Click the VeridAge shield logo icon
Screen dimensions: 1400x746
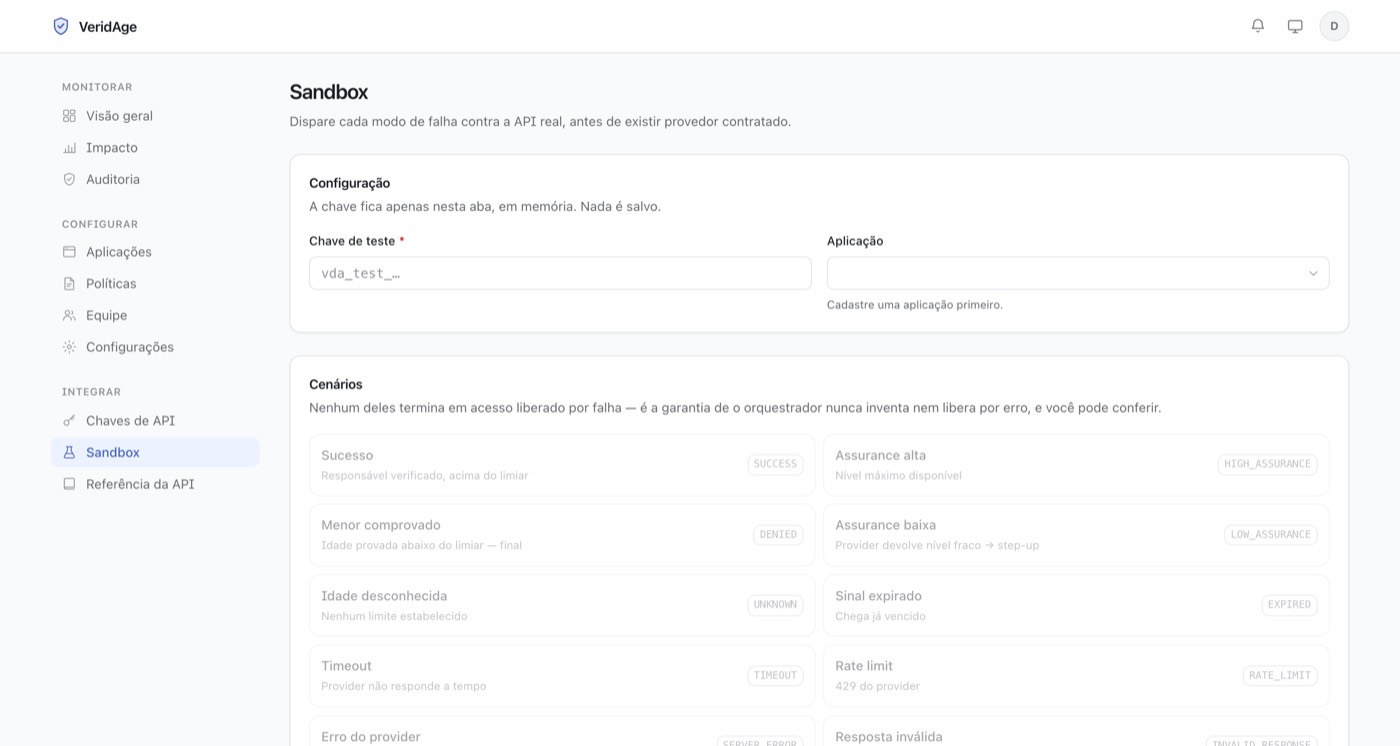61,26
